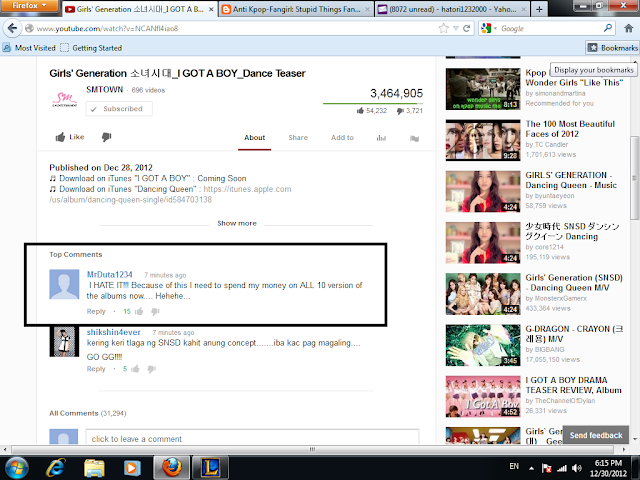Open MrDuta1234 user profile link
The image size is (640, 480).
pyautogui.click(x=109, y=275)
